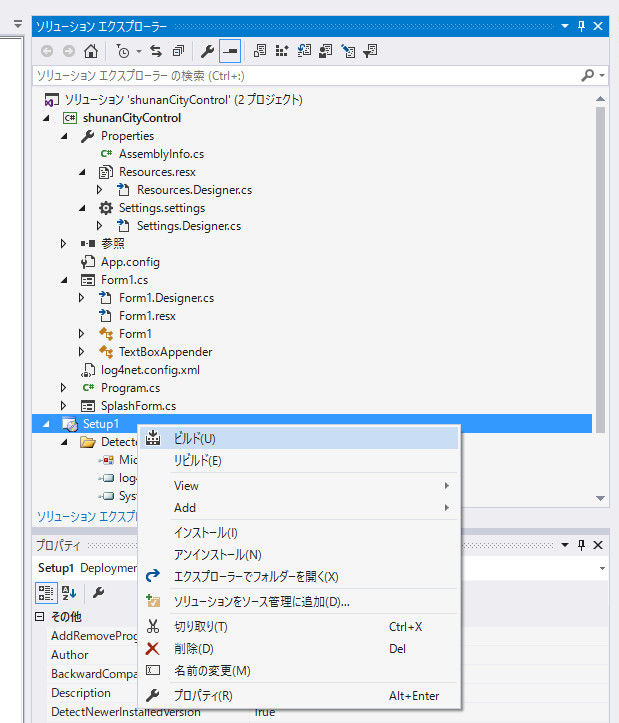Viewport: 619px width, 723px height.
Task: Open the Launch Conditions Editor icon
Action: [x=370, y=51]
